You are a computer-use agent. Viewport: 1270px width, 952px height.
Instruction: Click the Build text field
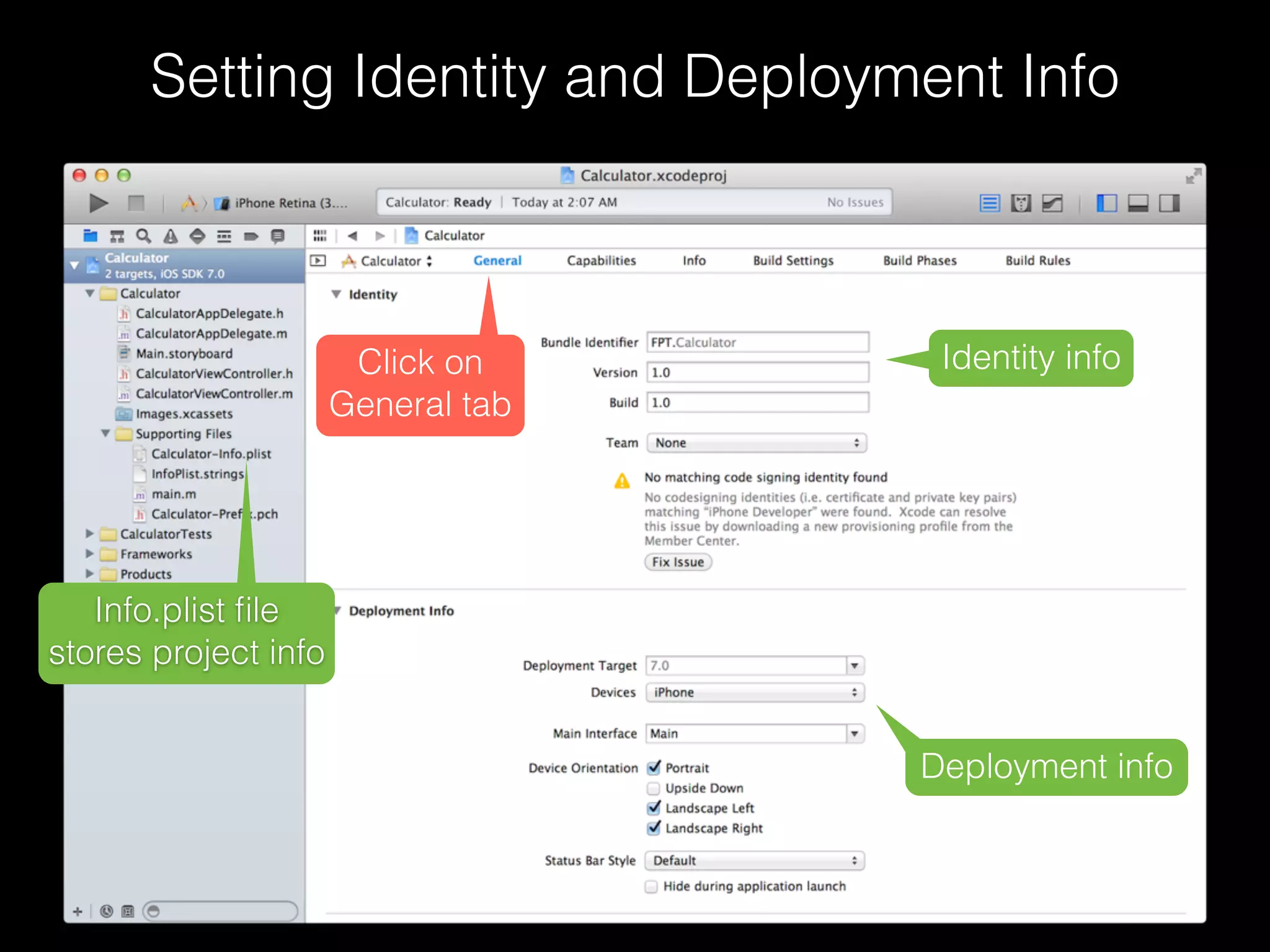pos(758,402)
